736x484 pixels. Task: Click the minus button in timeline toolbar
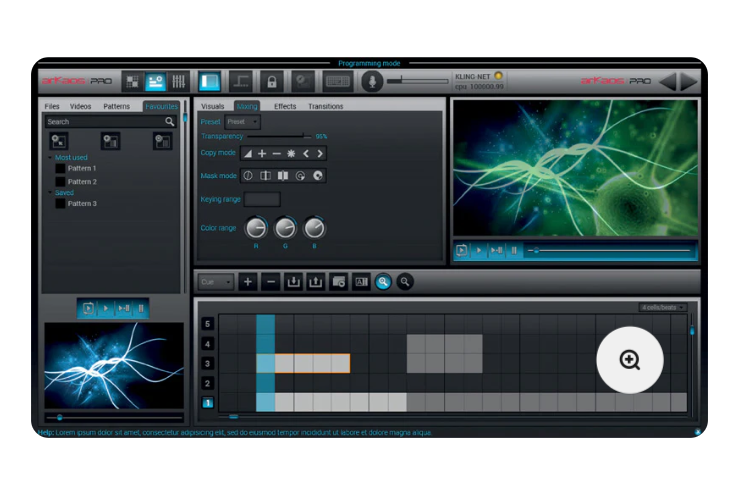pyautogui.click(x=270, y=282)
